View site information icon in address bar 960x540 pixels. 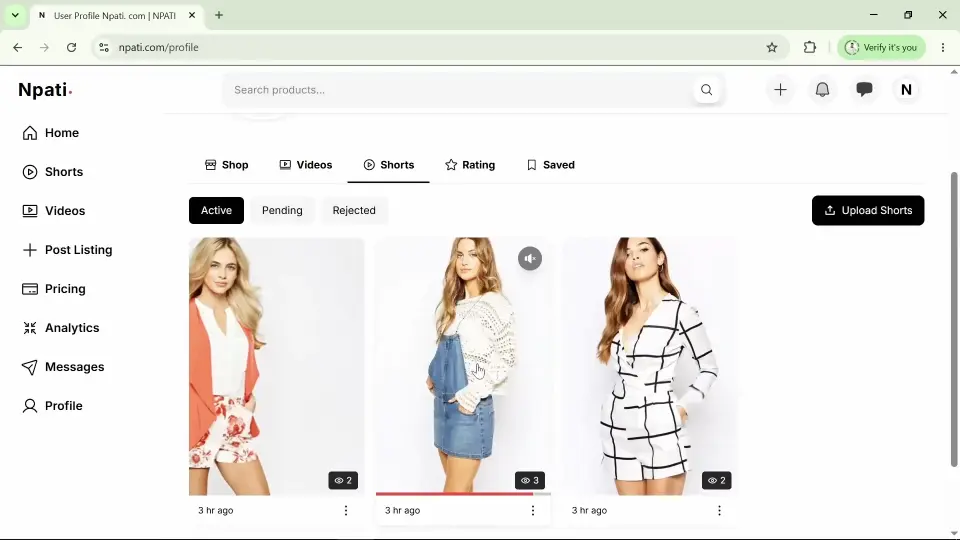[104, 47]
